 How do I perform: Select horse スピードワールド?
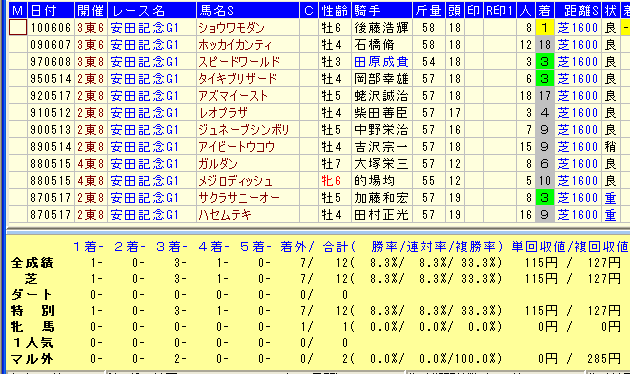239,61
